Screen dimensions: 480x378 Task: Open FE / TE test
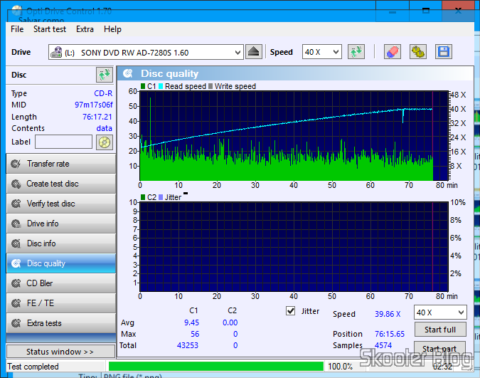[x=61, y=303]
